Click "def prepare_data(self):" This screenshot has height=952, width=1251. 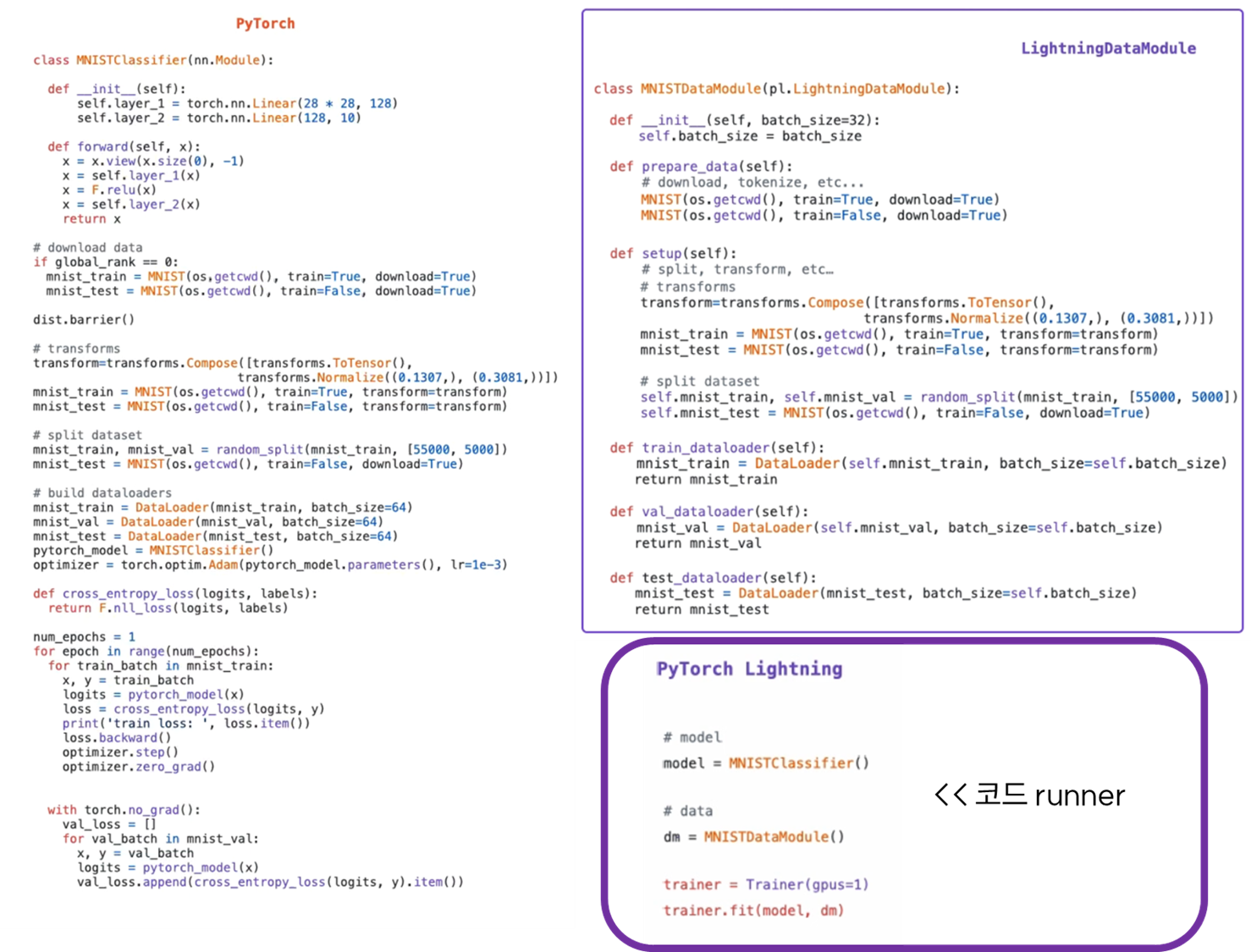[x=702, y=167]
